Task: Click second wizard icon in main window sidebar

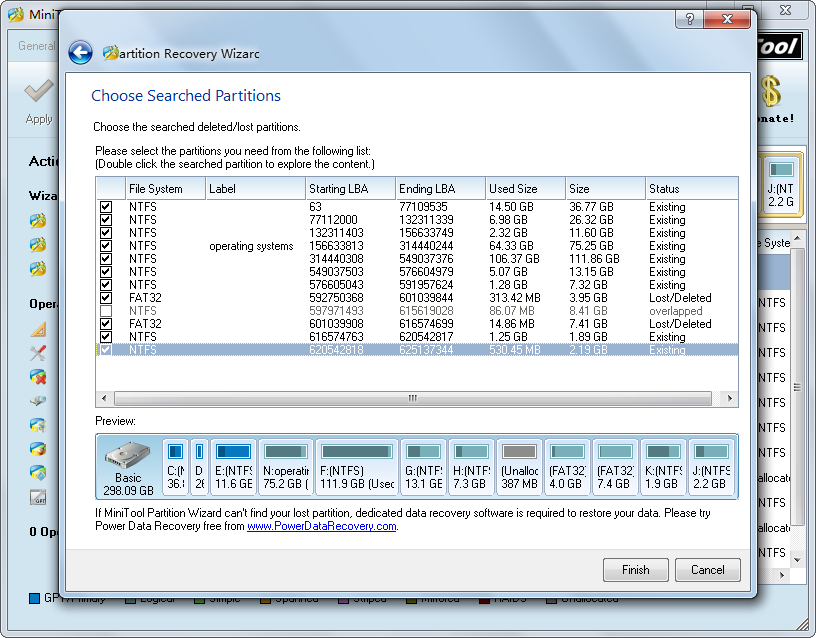Action: [37, 245]
